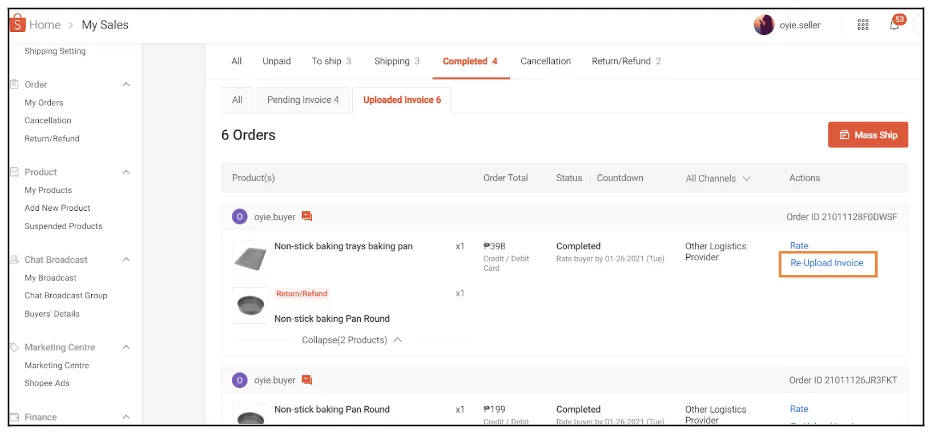Click the Shopee logo icon
Image resolution: width=930 pixels, height=434 pixels.
coord(17,24)
